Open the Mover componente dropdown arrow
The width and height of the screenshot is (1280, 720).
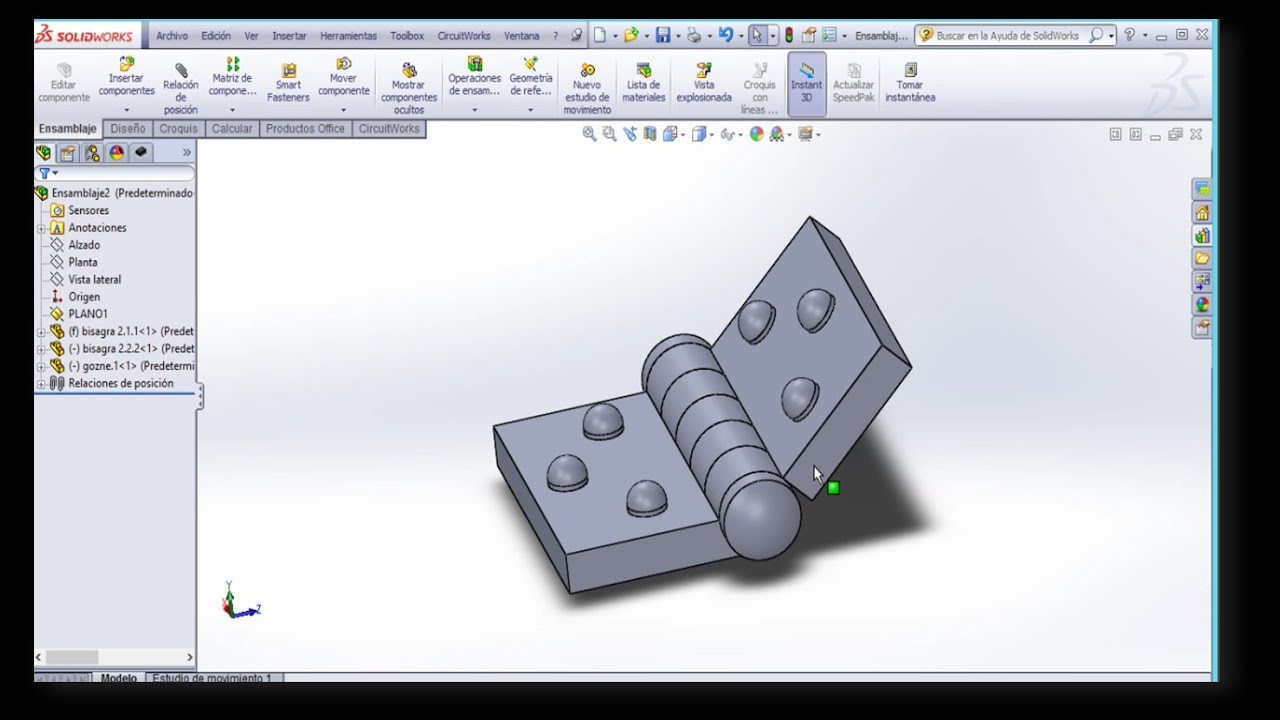pos(343,110)
